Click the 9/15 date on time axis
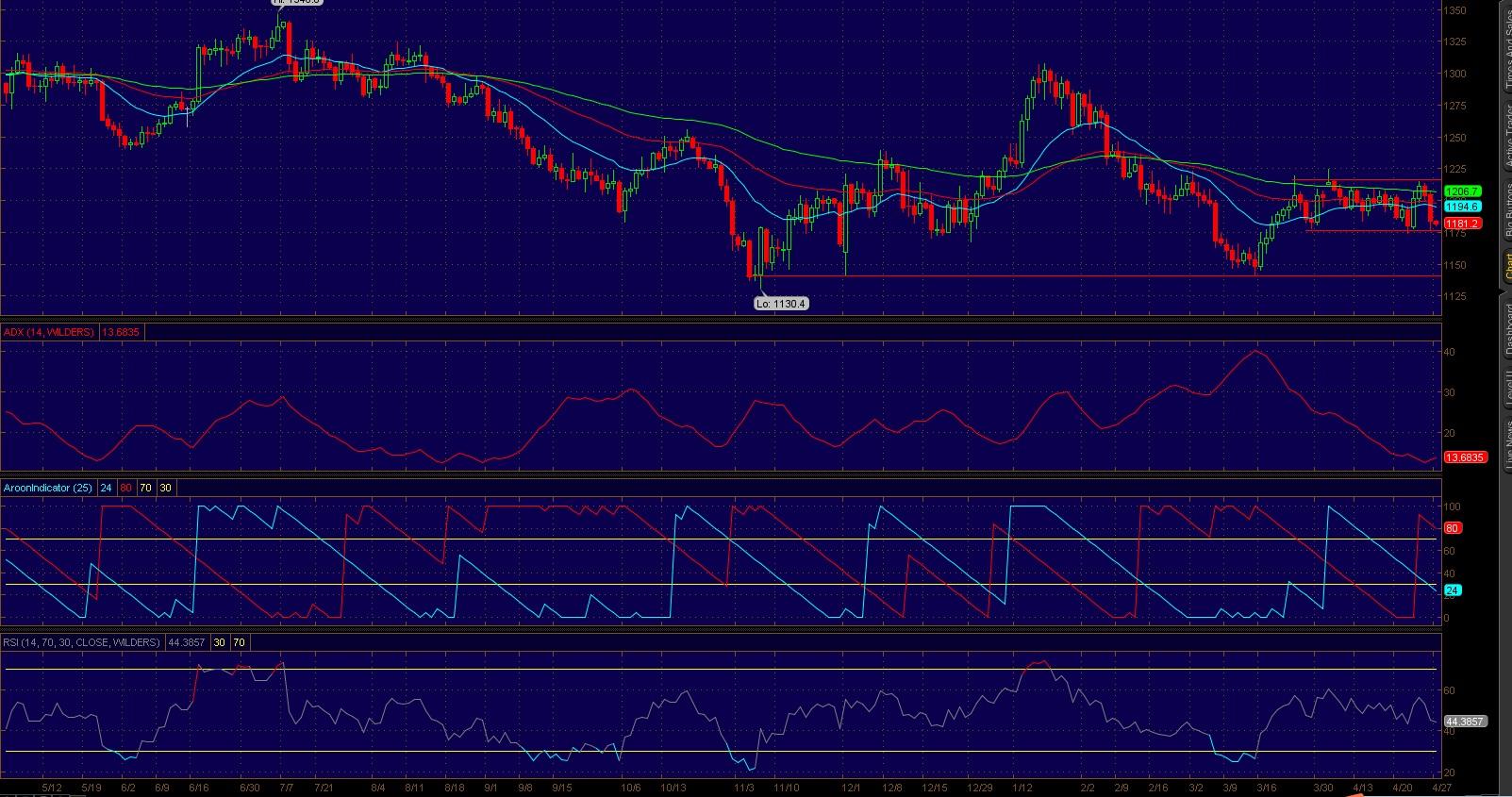1512x797 pixels. click(x=562, y=787)
